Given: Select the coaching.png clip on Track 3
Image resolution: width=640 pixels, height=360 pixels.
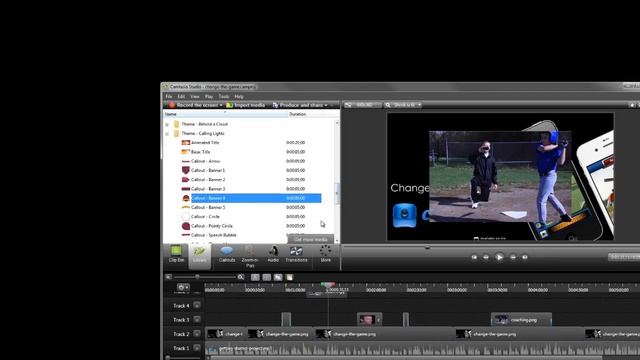Looking at the screenshot, I should pyautogui.click(x=521, y=320).
